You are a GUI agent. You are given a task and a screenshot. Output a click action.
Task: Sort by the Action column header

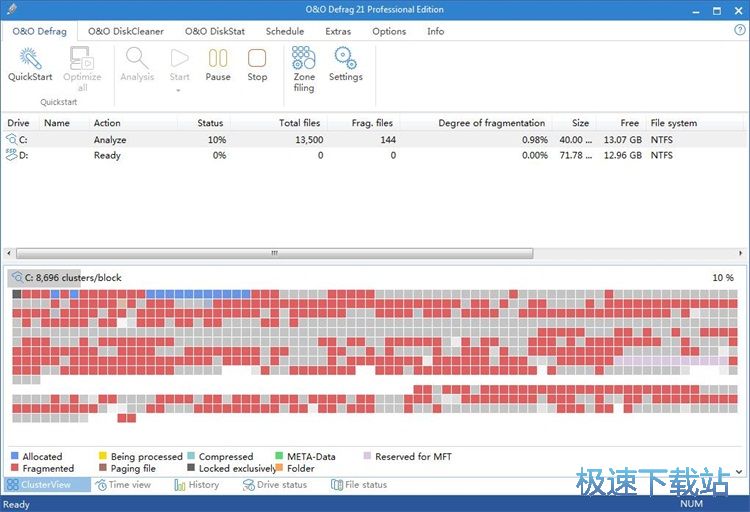(107, 123)
